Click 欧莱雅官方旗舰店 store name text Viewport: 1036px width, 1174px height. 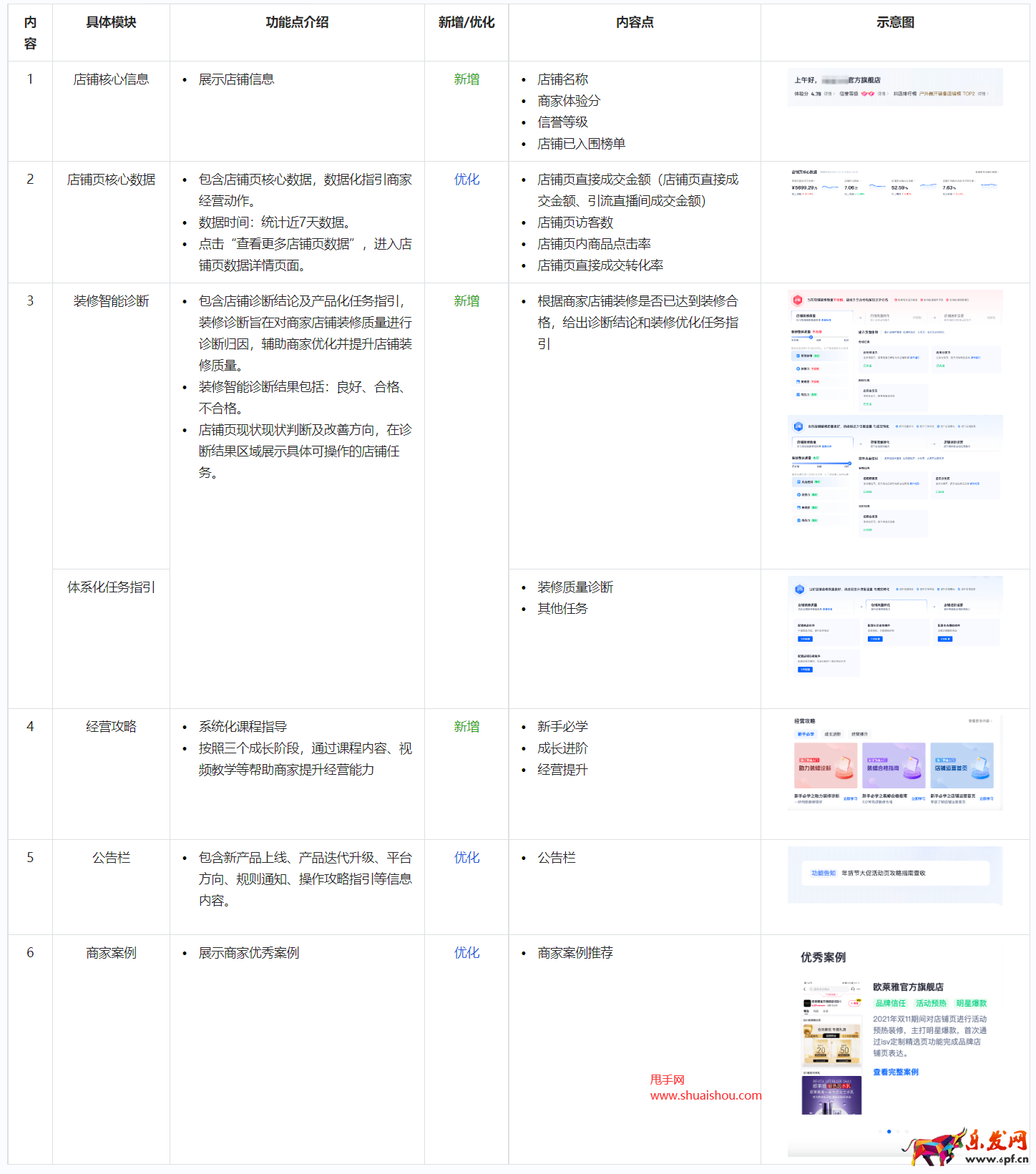908,987
